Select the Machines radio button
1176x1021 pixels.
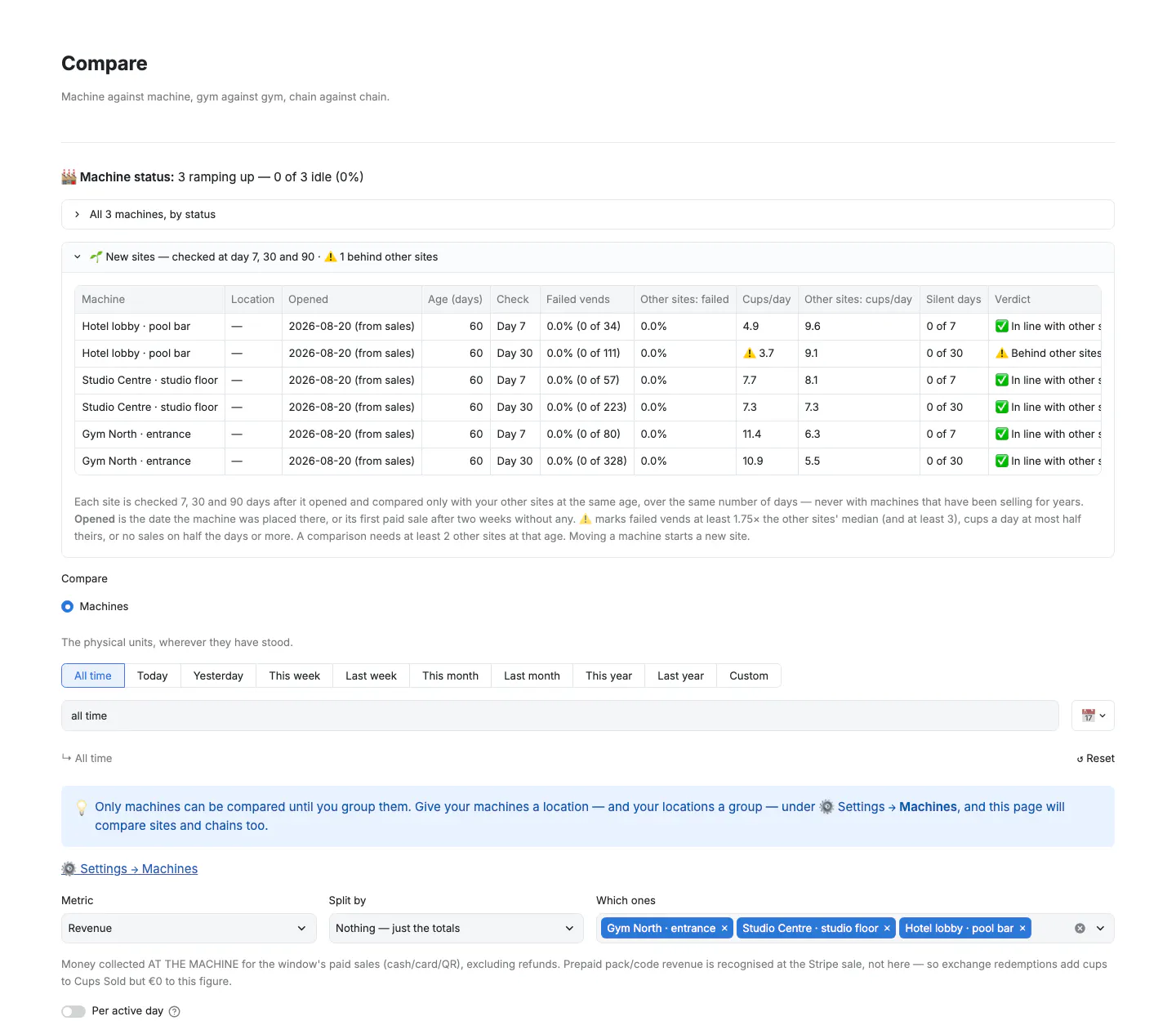coord(68,607)
